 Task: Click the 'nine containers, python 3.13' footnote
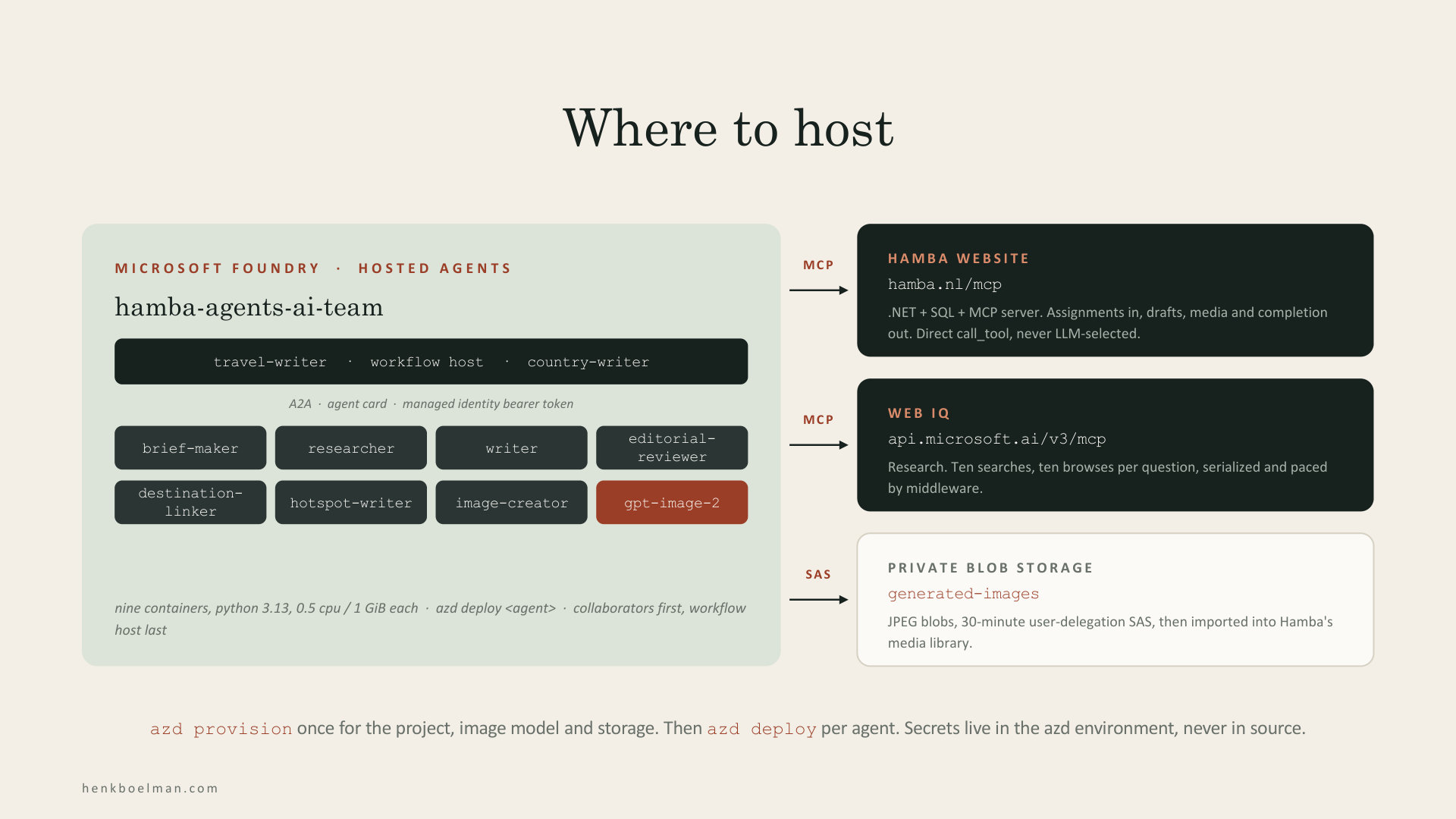coord(431,619)
